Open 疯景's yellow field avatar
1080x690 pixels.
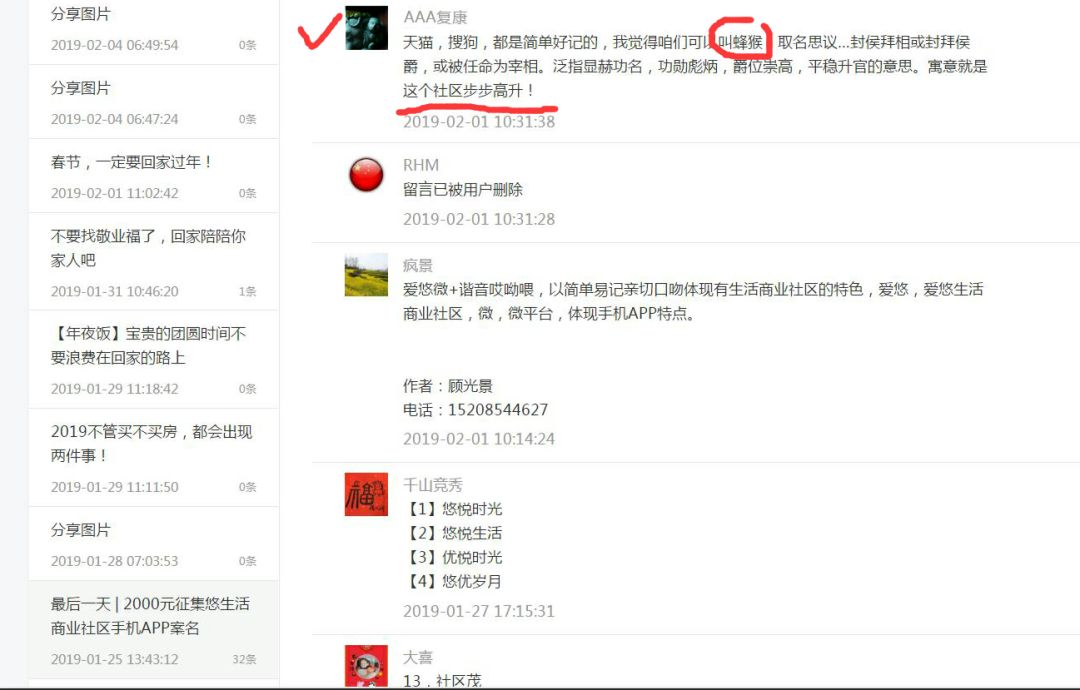coord(366,275)
